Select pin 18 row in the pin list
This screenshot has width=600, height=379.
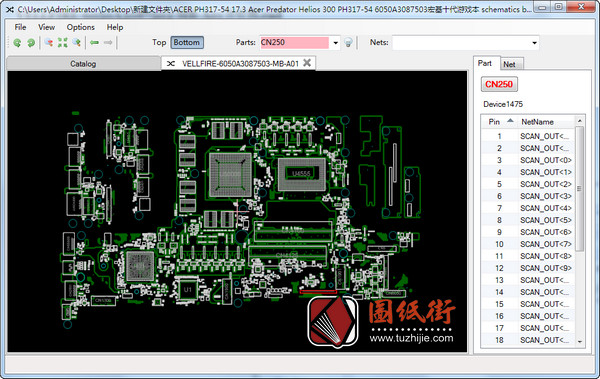point(528,340)
